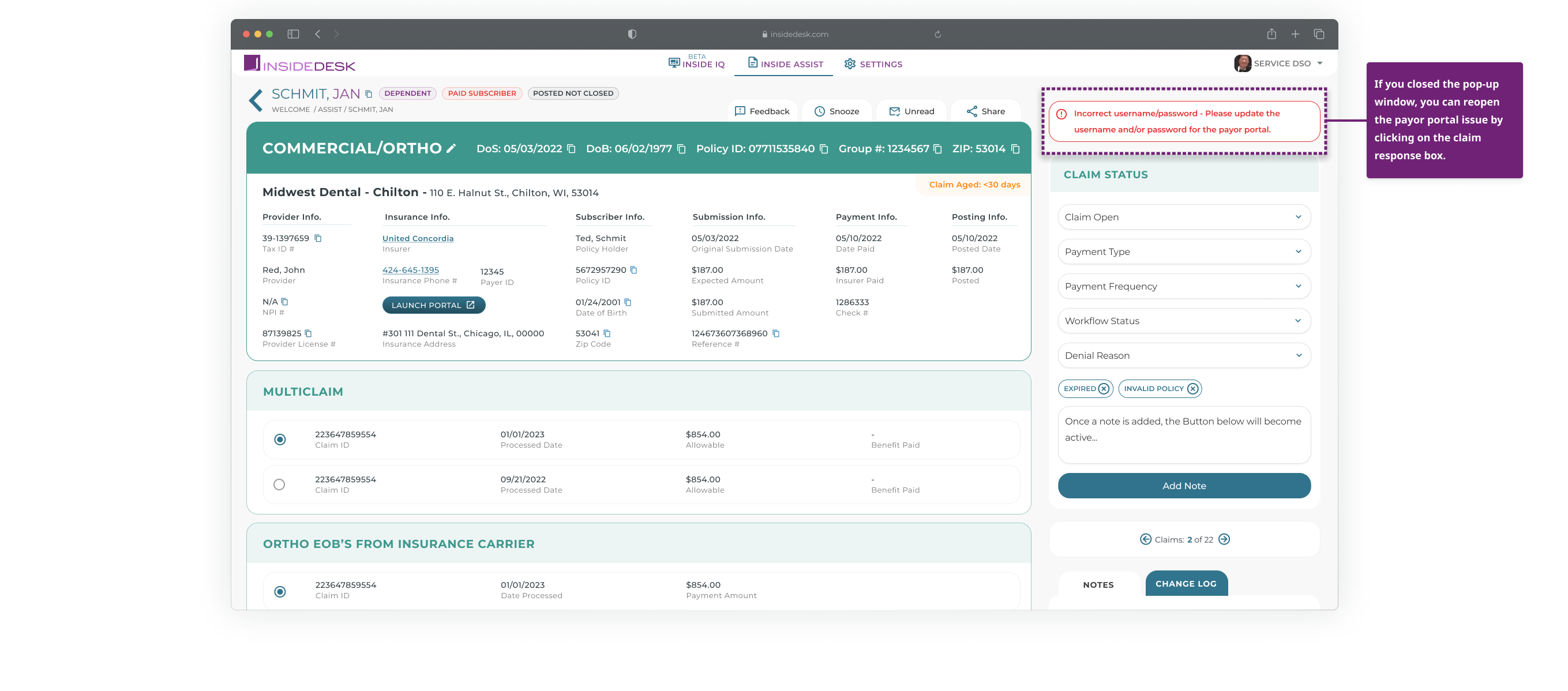Viewport: 1568px width, 691px height.
Task: Open the Workflow Status dropdown
Action: pos(1183,321)
